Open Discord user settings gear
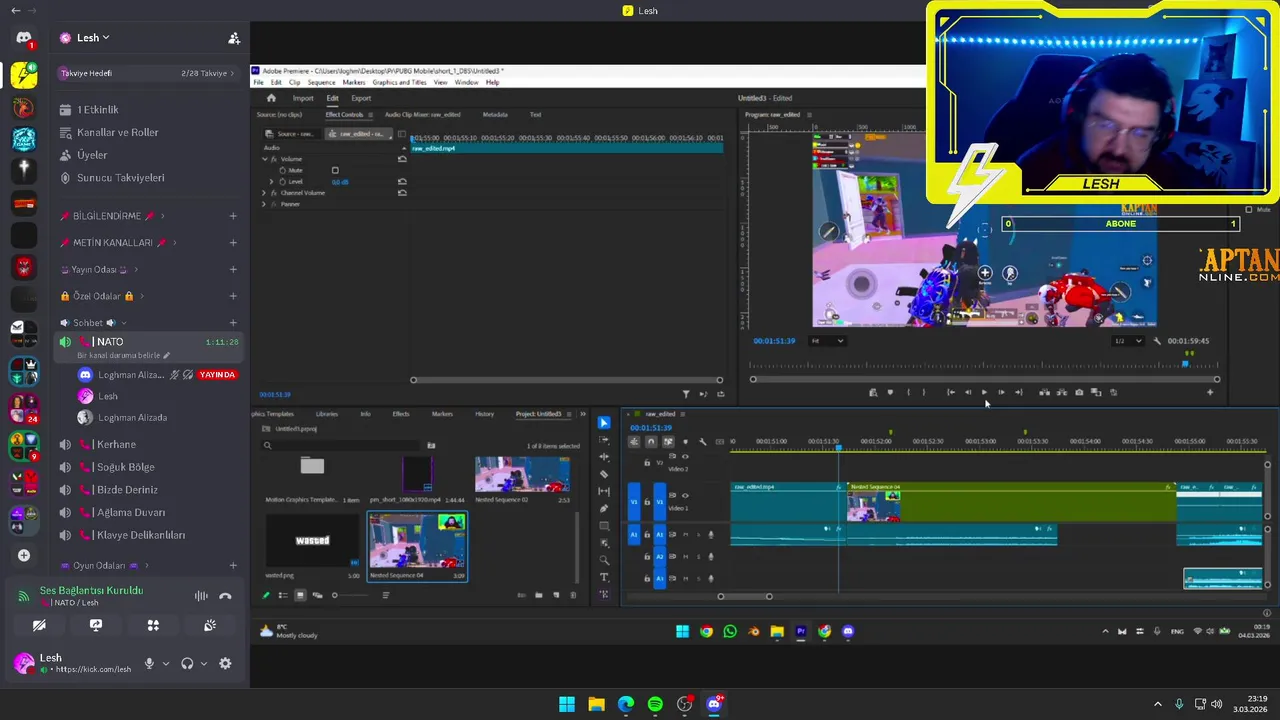This screenshot has height=720, width=1280. point(225,663)
